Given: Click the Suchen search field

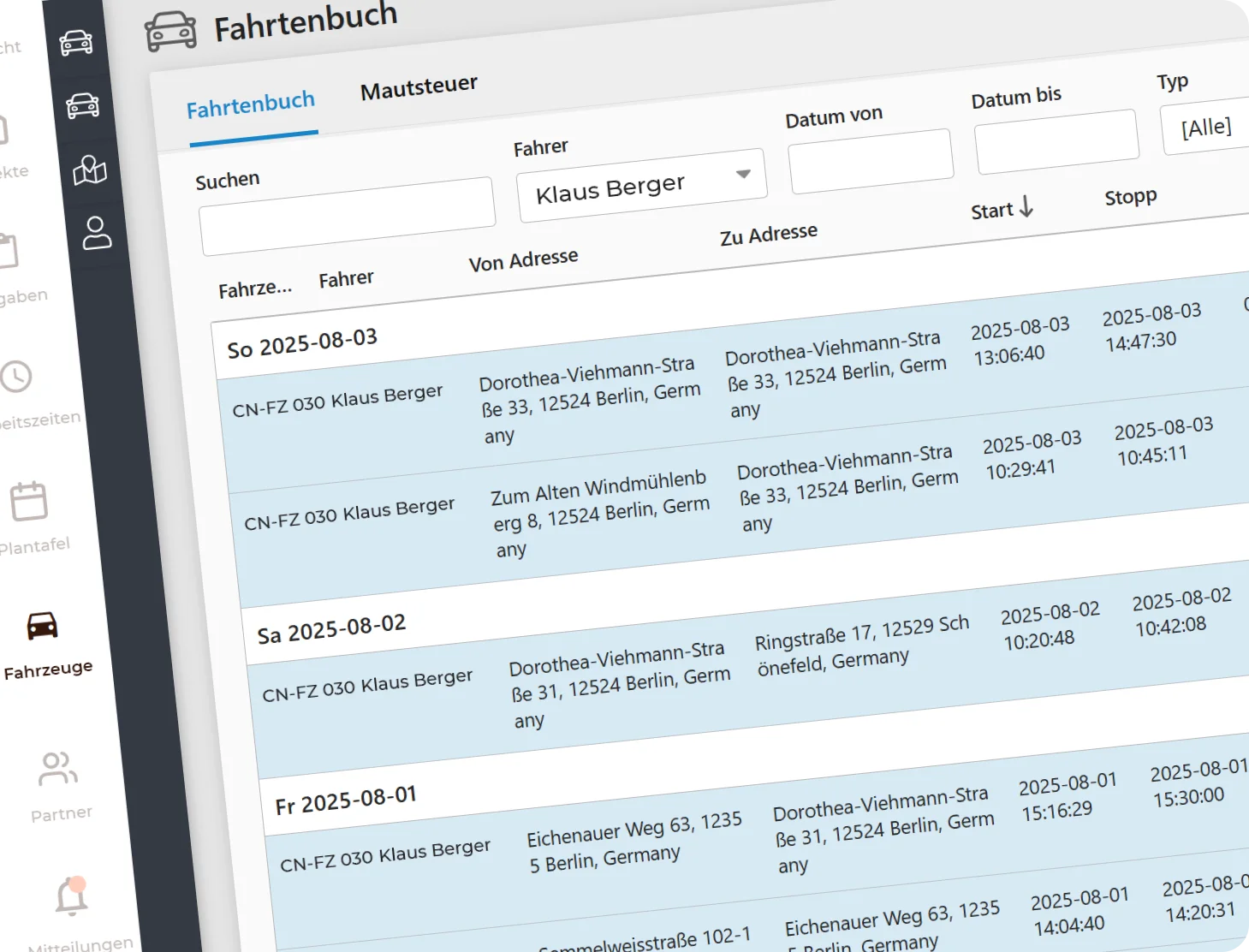Looking at the screenshot, I should [348, 216].
